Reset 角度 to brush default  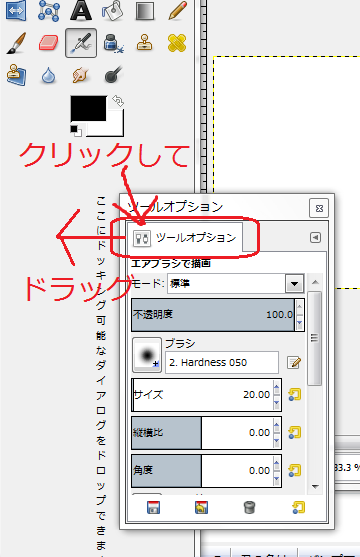(x=295, y=470)
